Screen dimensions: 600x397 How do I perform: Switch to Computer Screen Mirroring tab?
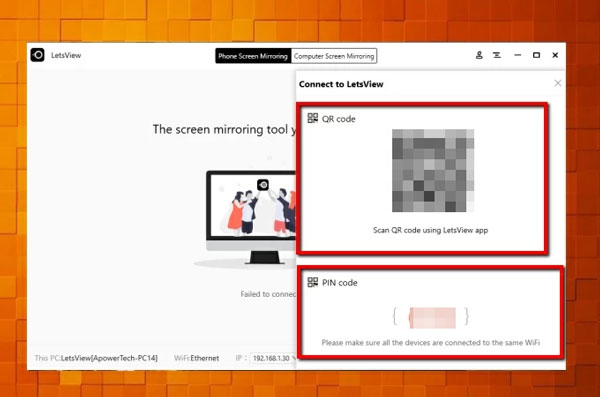pyautogui.click(x=334, y=56)
